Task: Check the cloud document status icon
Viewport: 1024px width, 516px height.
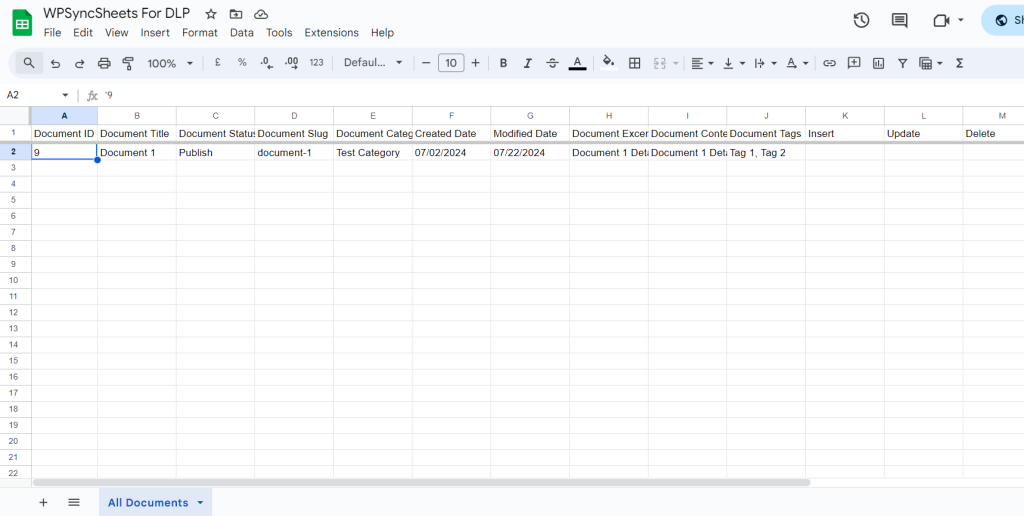Action: pos(261,14)
